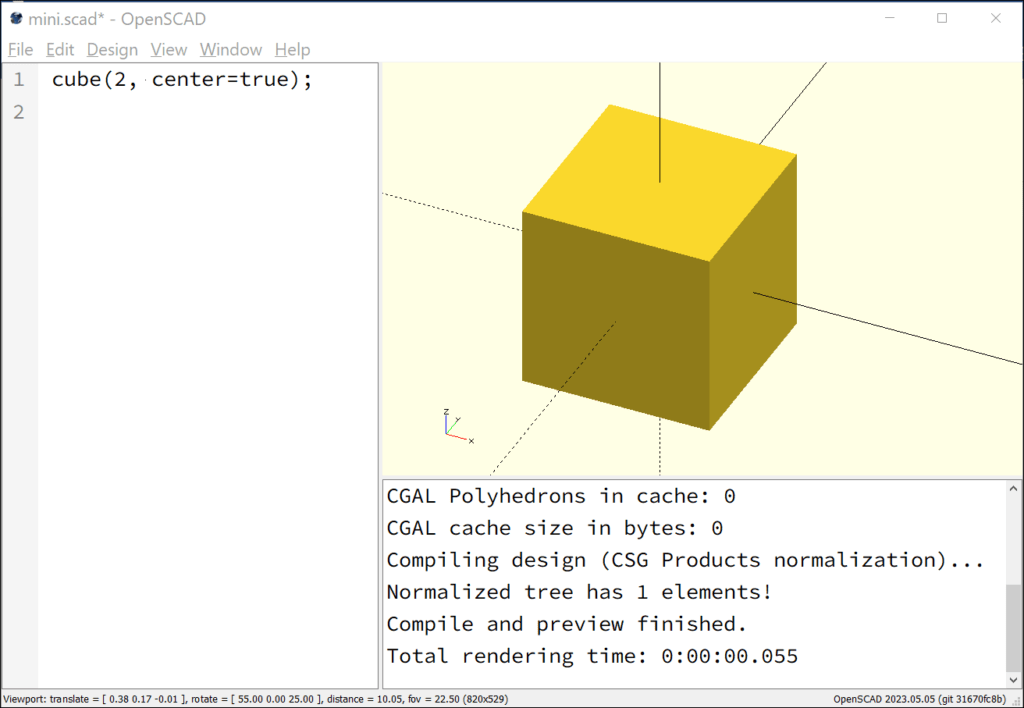Click the console scrollbar up arrow
The height and width of the screenshot is (708, 1024).
(x=1014, y=488)
